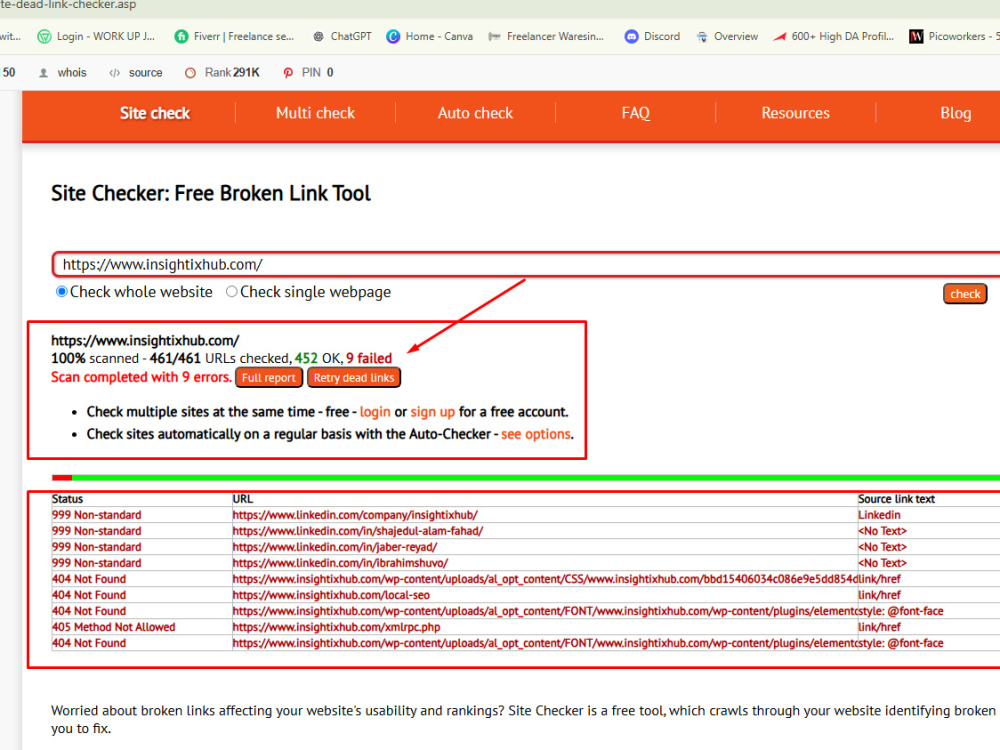Open the Auto check tab
1000x750 pixels.
click(475, 113)
